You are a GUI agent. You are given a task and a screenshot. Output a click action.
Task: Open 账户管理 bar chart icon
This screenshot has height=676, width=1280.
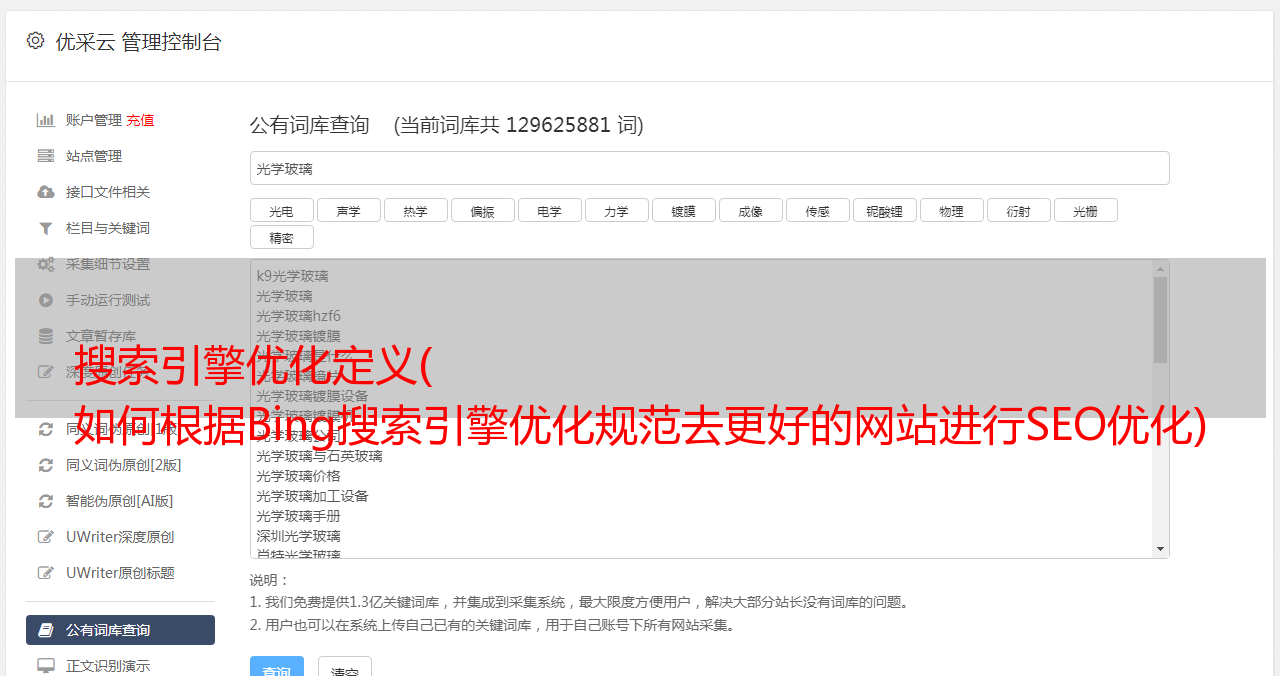tap(45, 120)
